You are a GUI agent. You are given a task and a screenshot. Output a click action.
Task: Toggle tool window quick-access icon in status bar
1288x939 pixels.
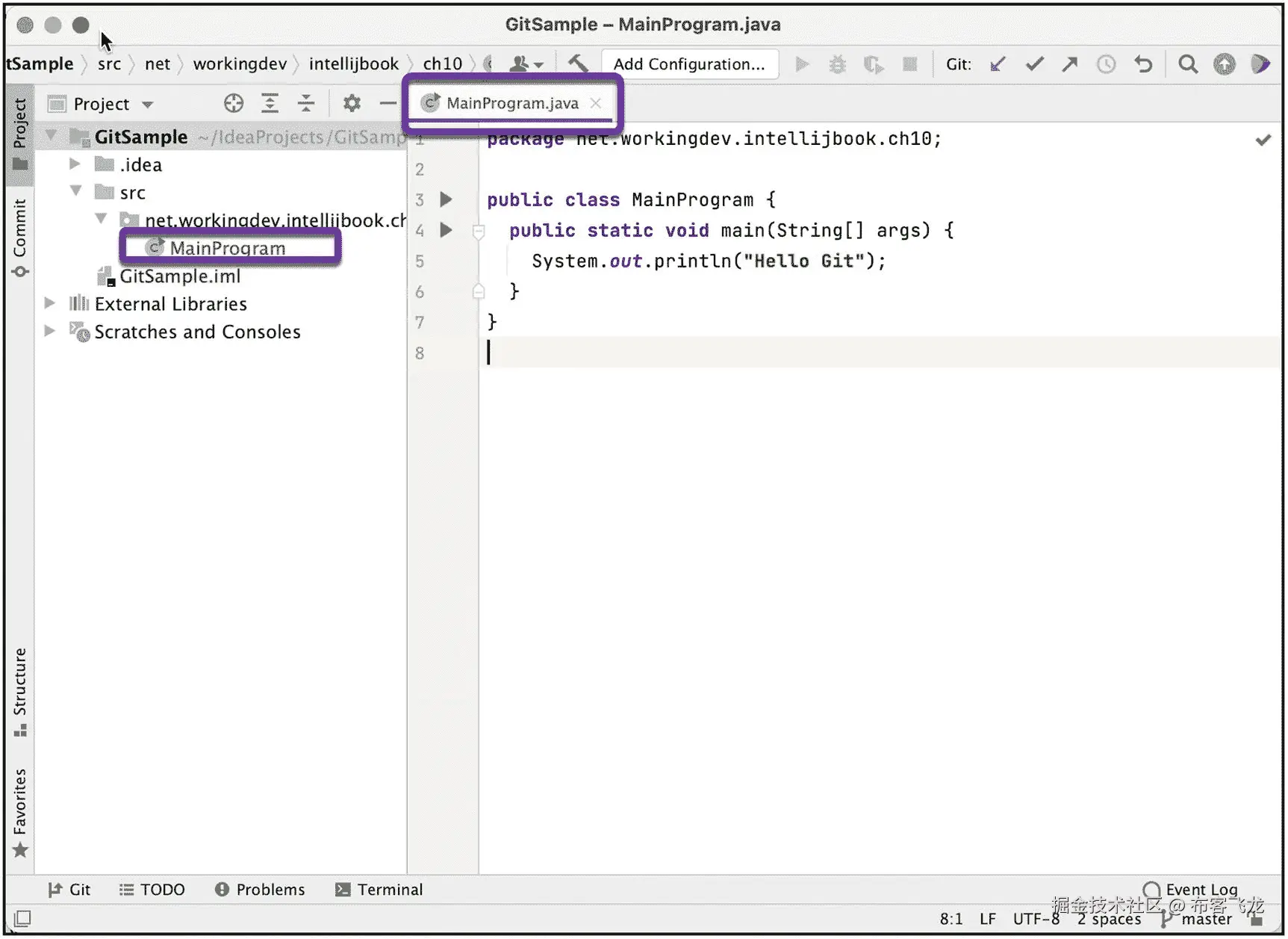click(x=22, y=918)
